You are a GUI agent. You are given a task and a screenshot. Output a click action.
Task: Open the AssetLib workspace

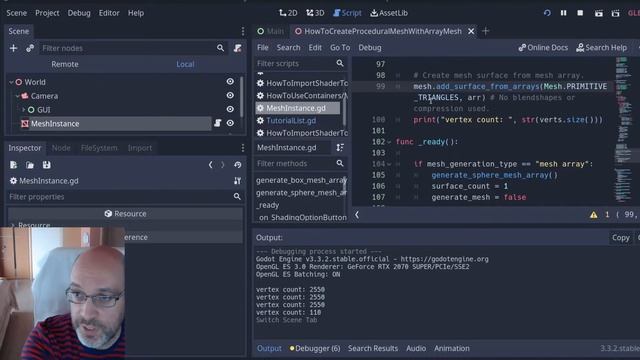click(389, 13)
